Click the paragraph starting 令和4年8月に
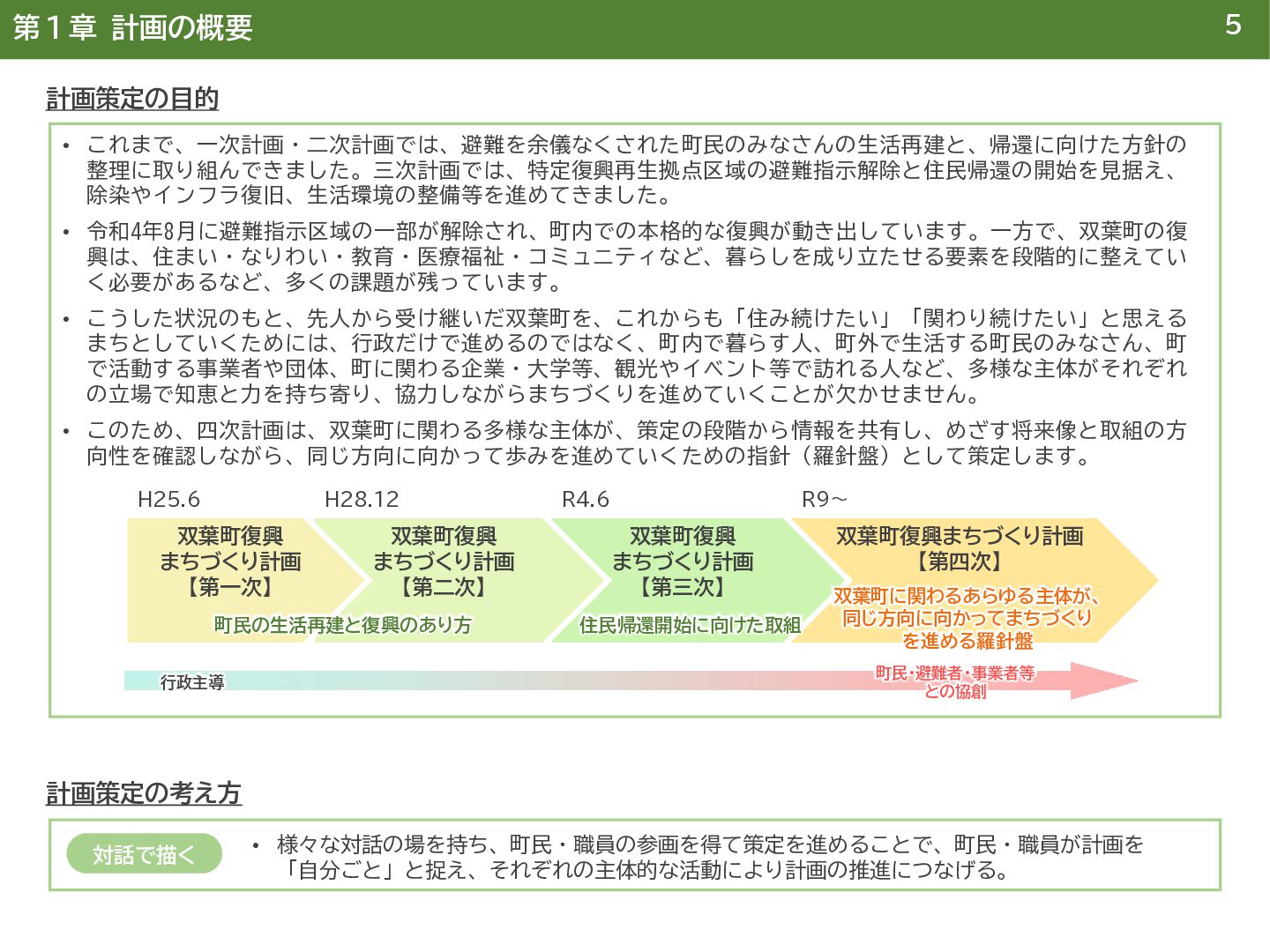 point(637,257)
